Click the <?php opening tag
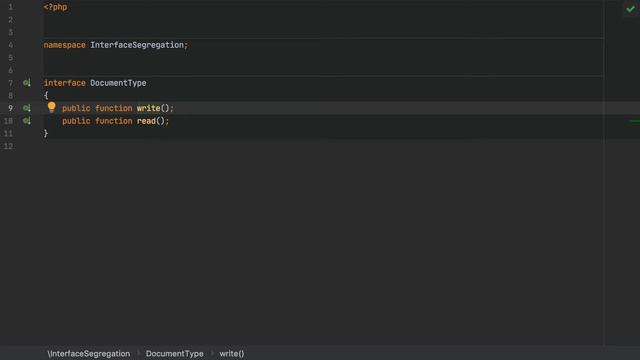This screenshot has height=360, width=640. (56, 7)
